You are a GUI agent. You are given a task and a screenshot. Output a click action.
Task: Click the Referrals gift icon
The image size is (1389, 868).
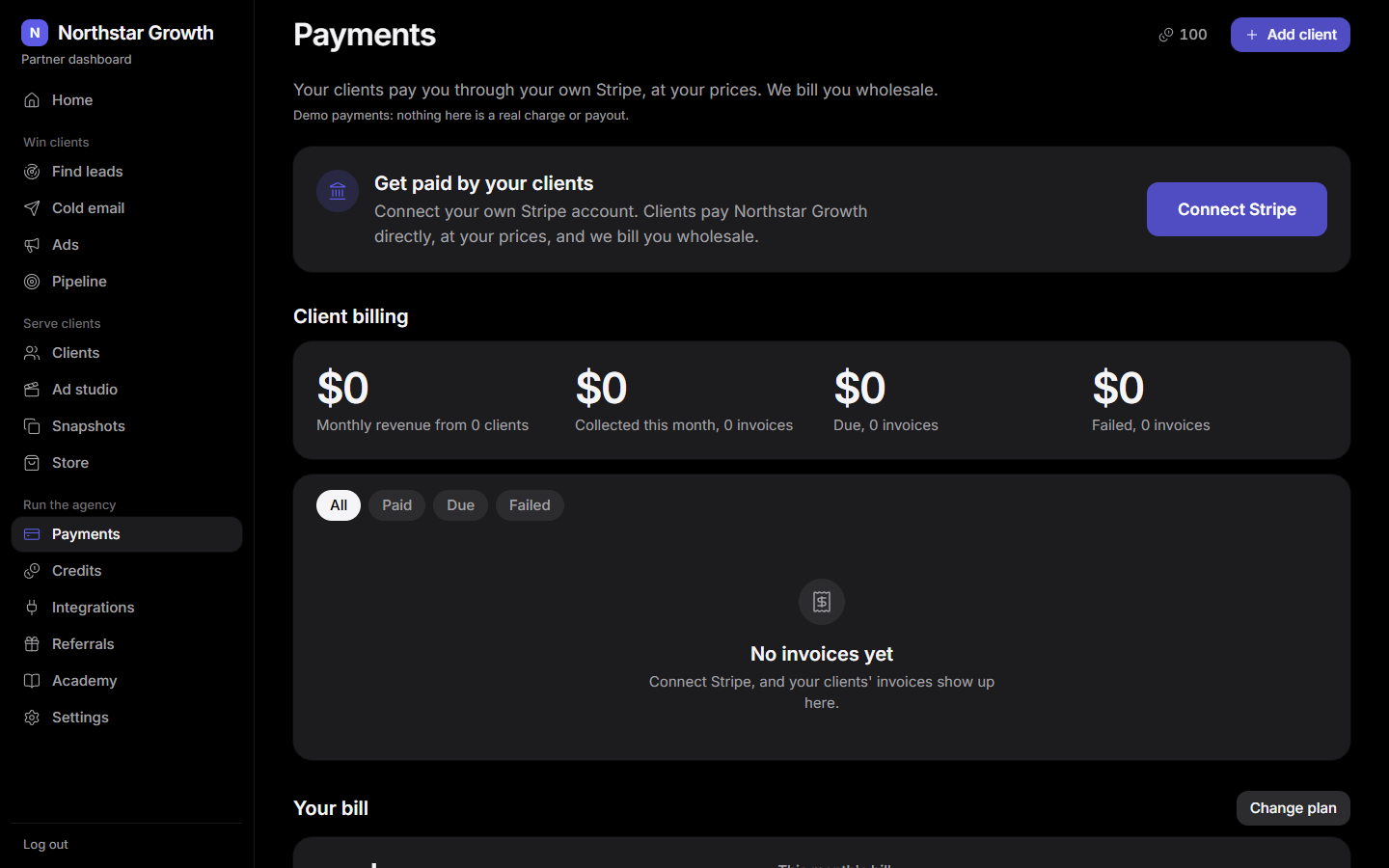32,644
